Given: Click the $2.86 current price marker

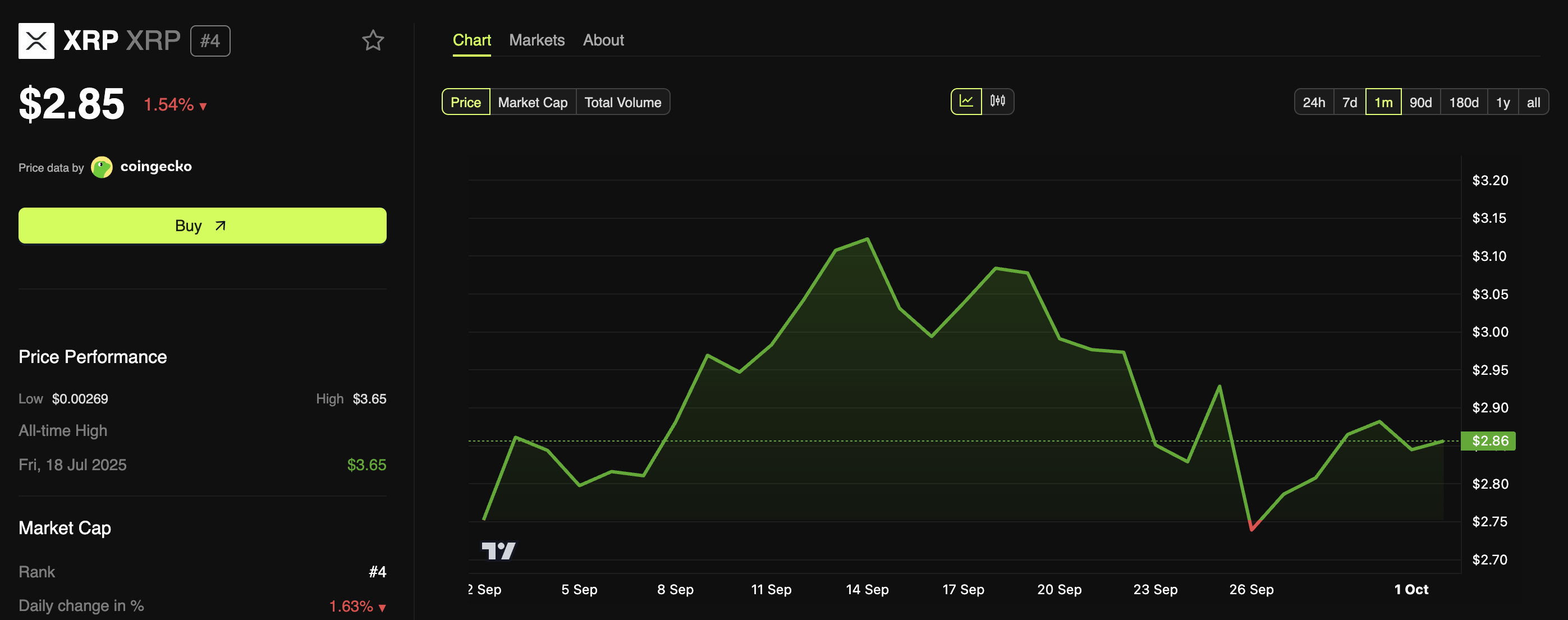Looking at the screenshot, I should pyautogui.click(x=1489, y=440).
